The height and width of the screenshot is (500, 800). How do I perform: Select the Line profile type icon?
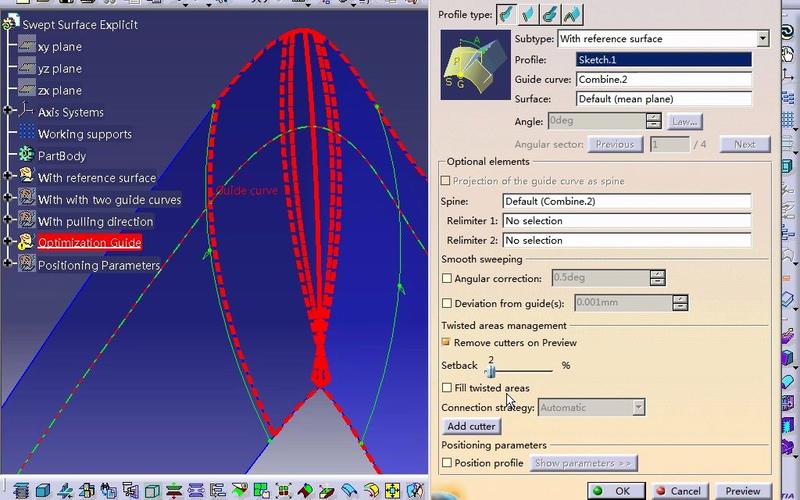click(528, 14)
